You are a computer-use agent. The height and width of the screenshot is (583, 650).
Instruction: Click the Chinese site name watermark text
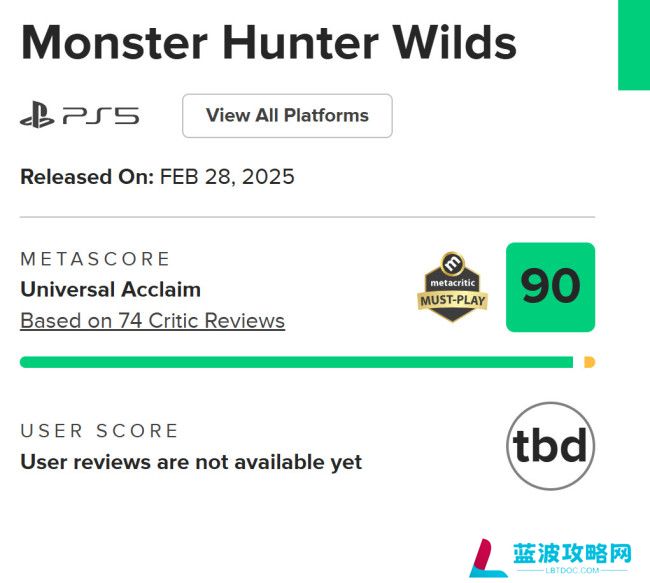tap(572, 554)
